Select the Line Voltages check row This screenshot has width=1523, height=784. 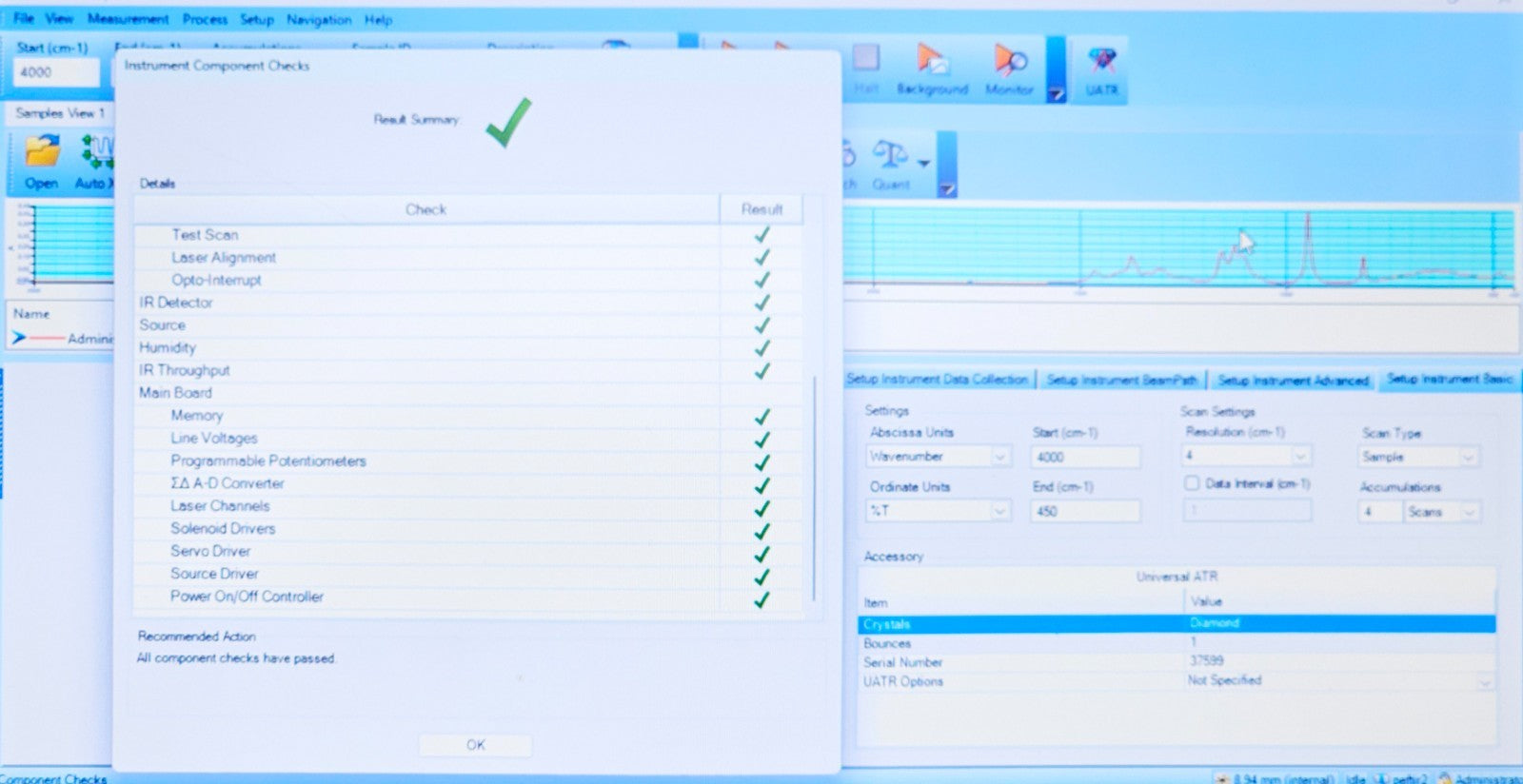[x=468, y=439]
